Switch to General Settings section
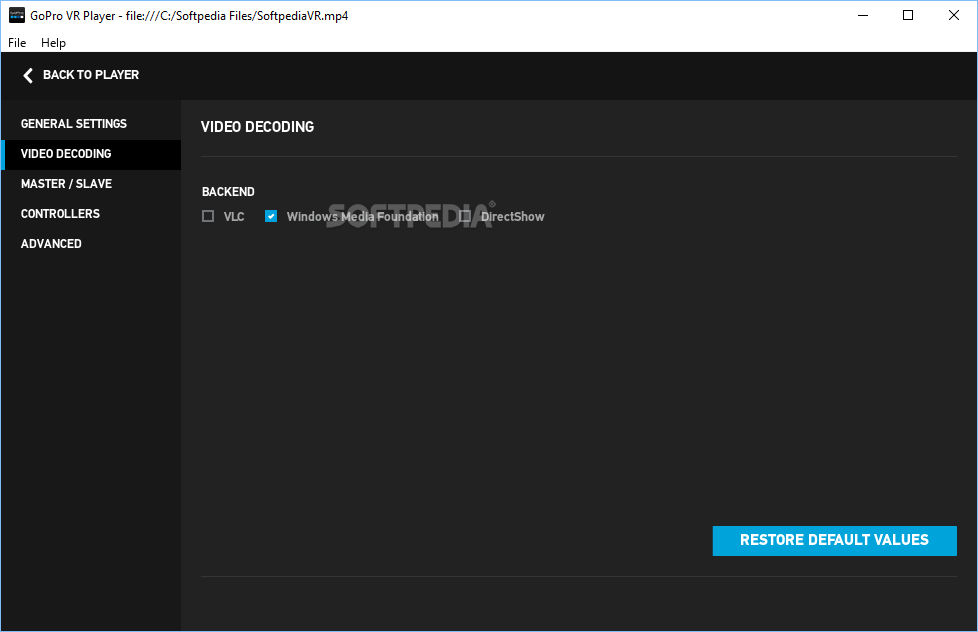 click(x=92, y=124)
